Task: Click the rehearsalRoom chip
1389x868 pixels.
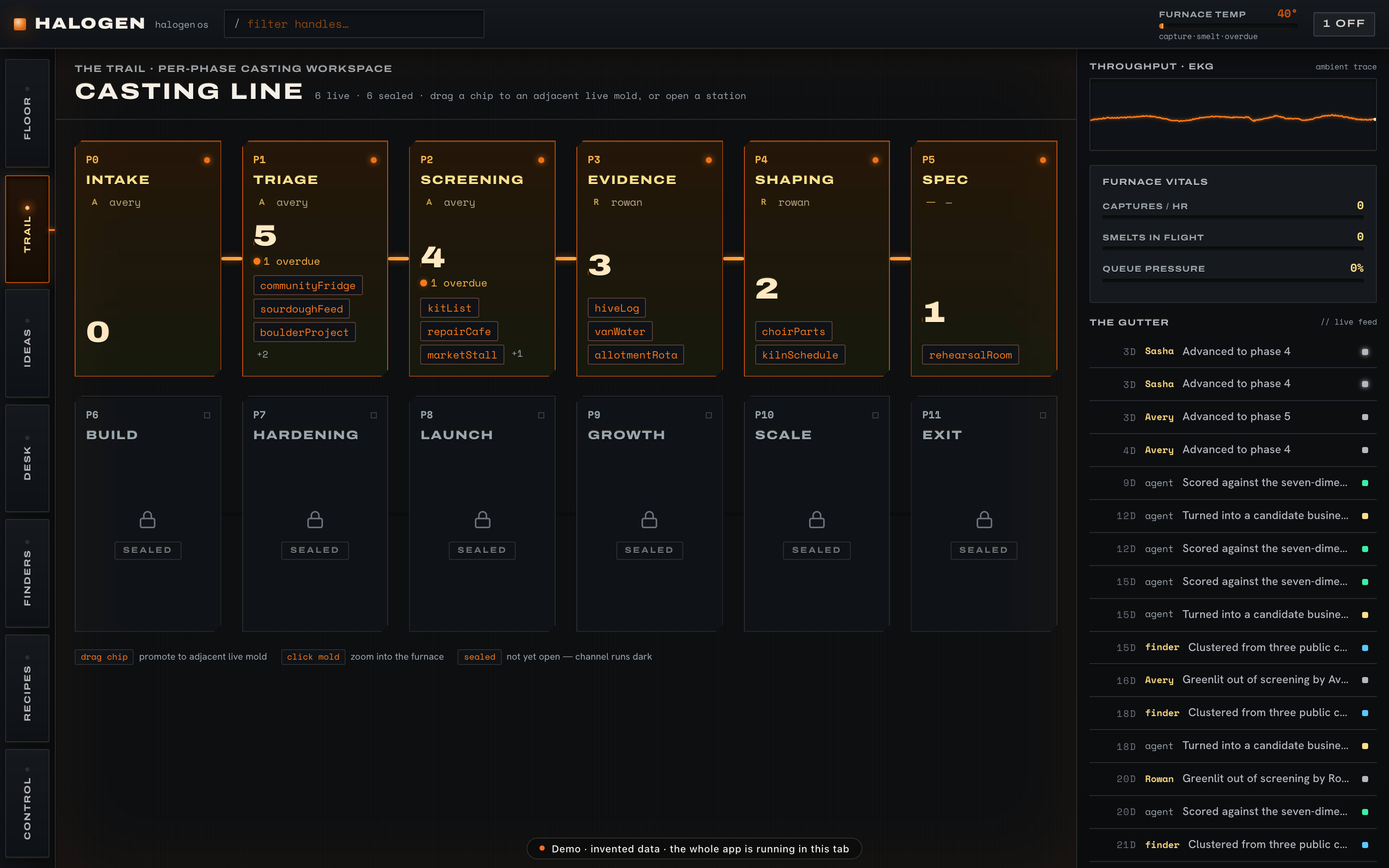Action: [x=971, y=355]
